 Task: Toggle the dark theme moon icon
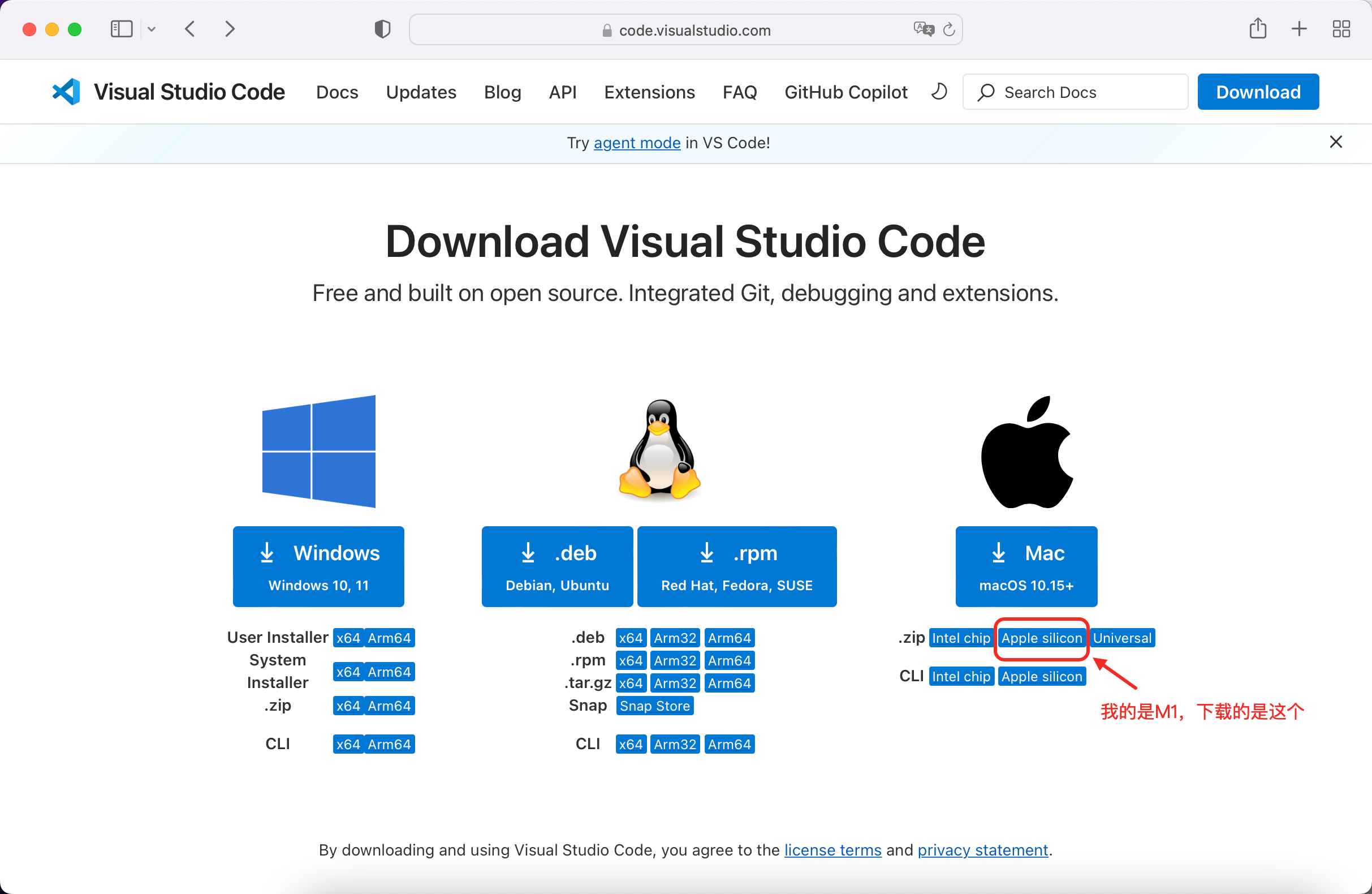(x=939, y=92)
